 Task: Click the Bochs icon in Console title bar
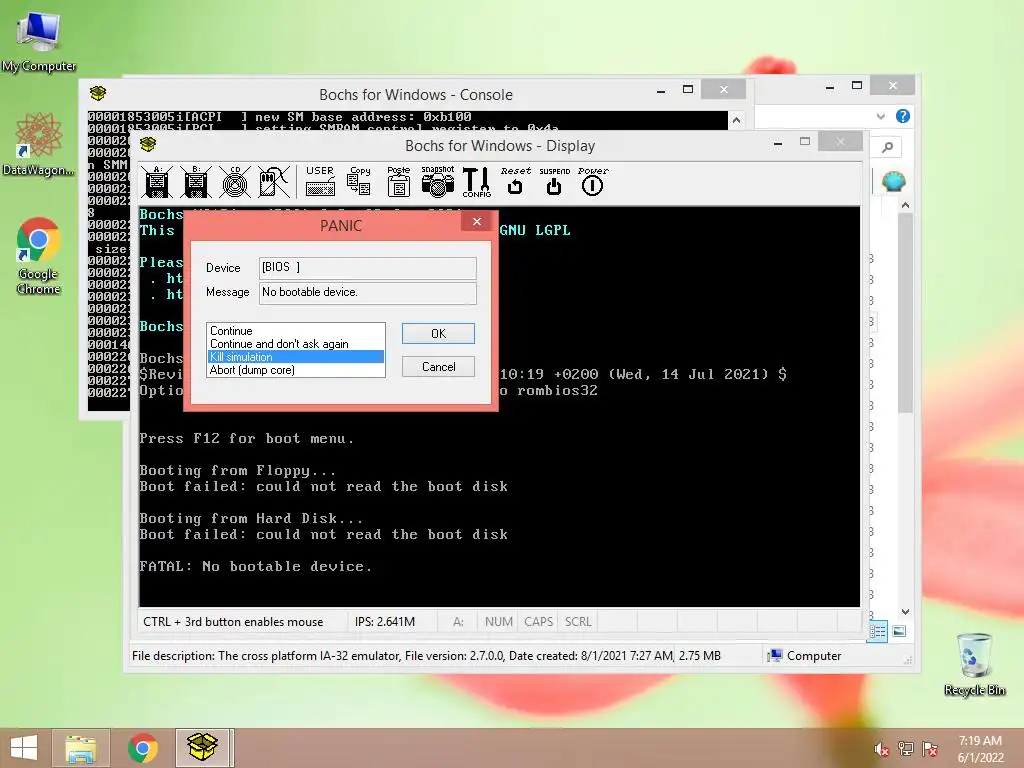pyautogui.click(x=98, y=93)
